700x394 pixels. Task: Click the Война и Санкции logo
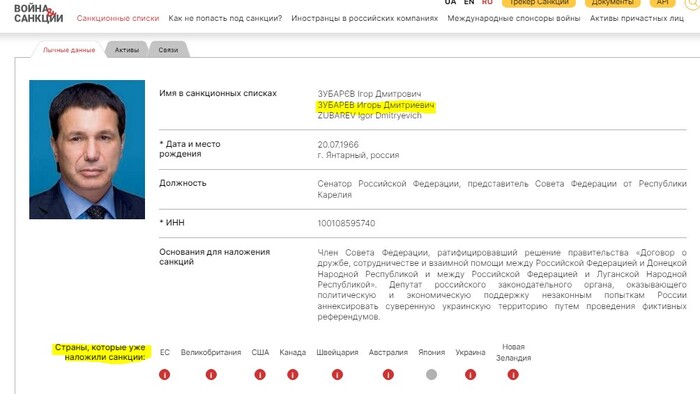pyautogui.click(x=38, y=13)
